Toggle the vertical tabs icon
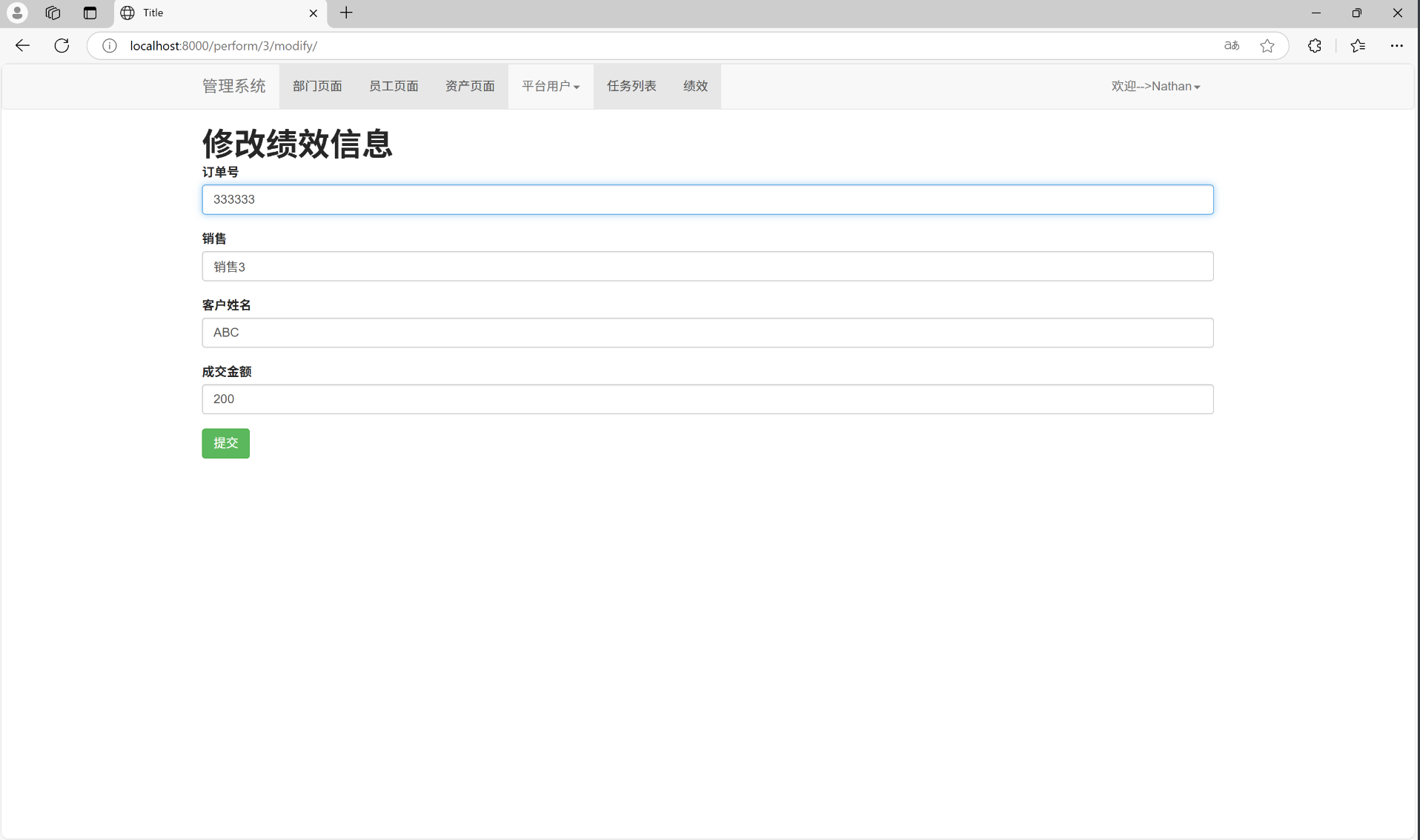Viewport: 1420px width, 840px height. coord(90,13)
